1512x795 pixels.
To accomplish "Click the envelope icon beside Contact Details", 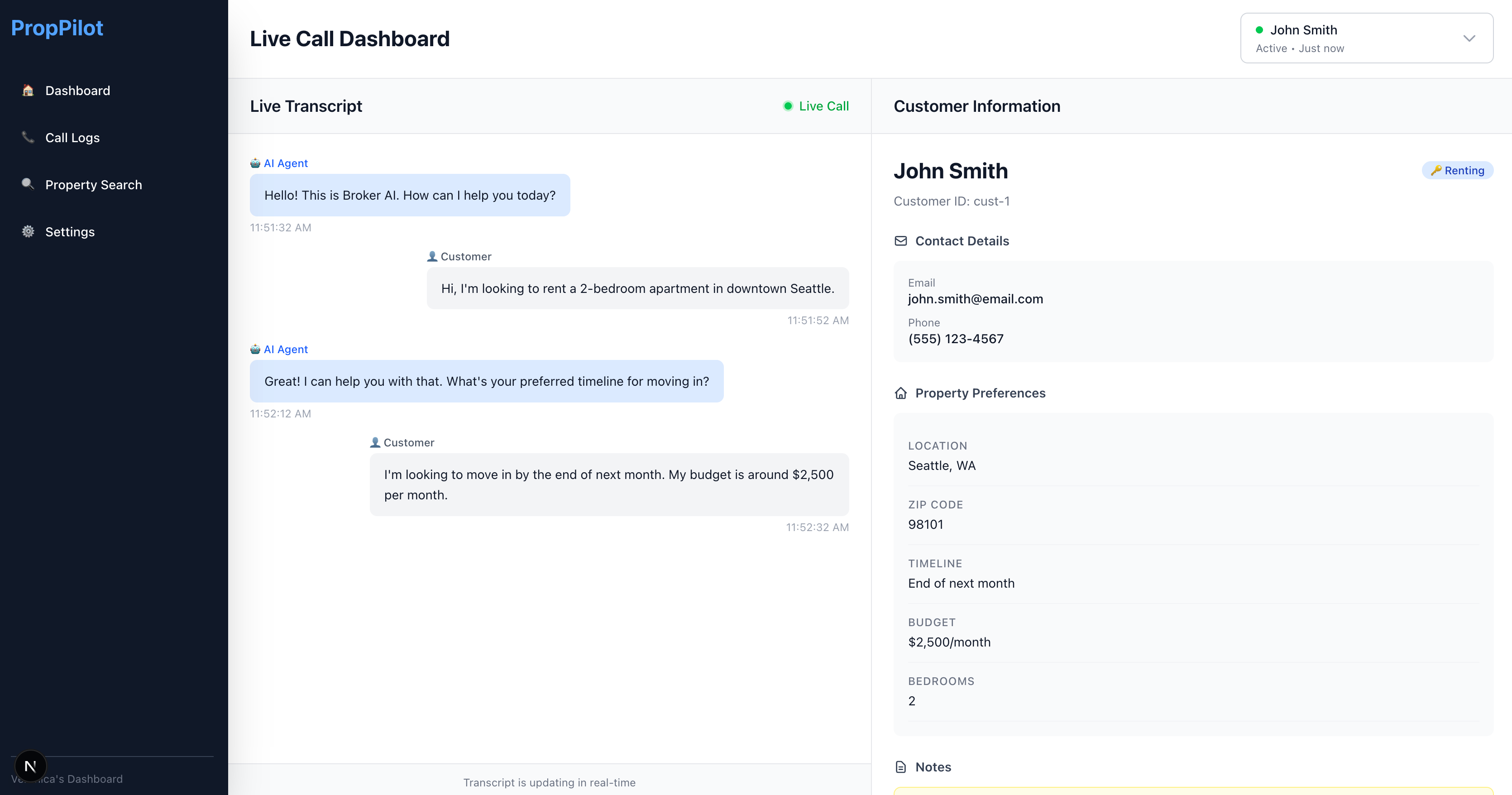I will coord(900,241).
